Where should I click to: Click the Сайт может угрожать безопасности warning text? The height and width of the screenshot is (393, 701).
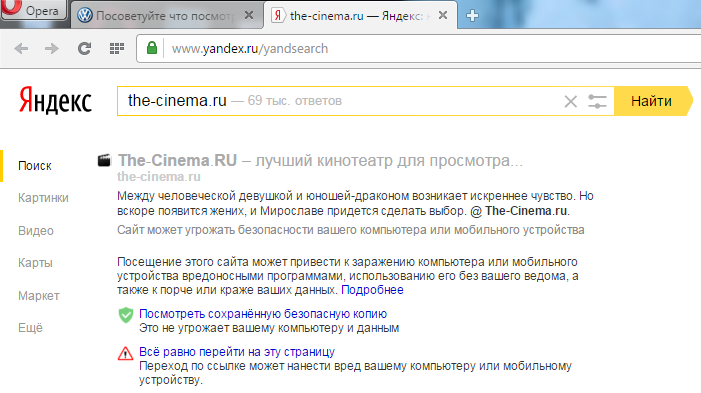coord(350,230)
